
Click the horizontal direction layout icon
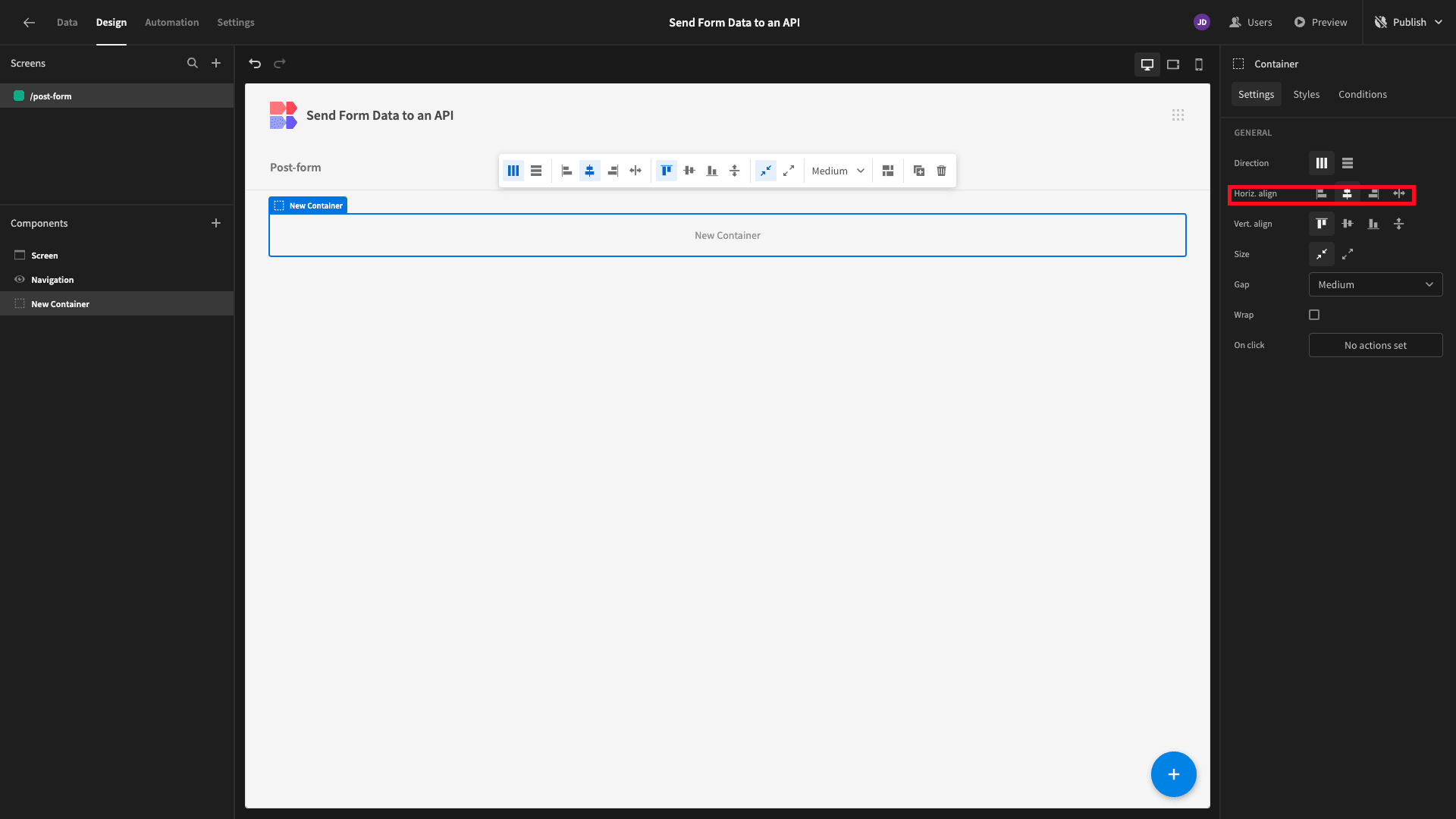pos(1322,163)
